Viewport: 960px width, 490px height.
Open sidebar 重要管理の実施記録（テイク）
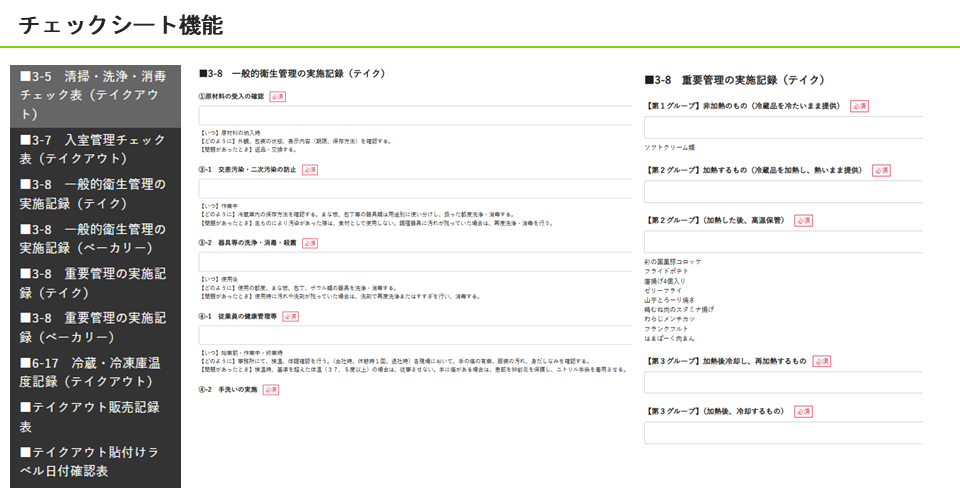click(96, 283)
